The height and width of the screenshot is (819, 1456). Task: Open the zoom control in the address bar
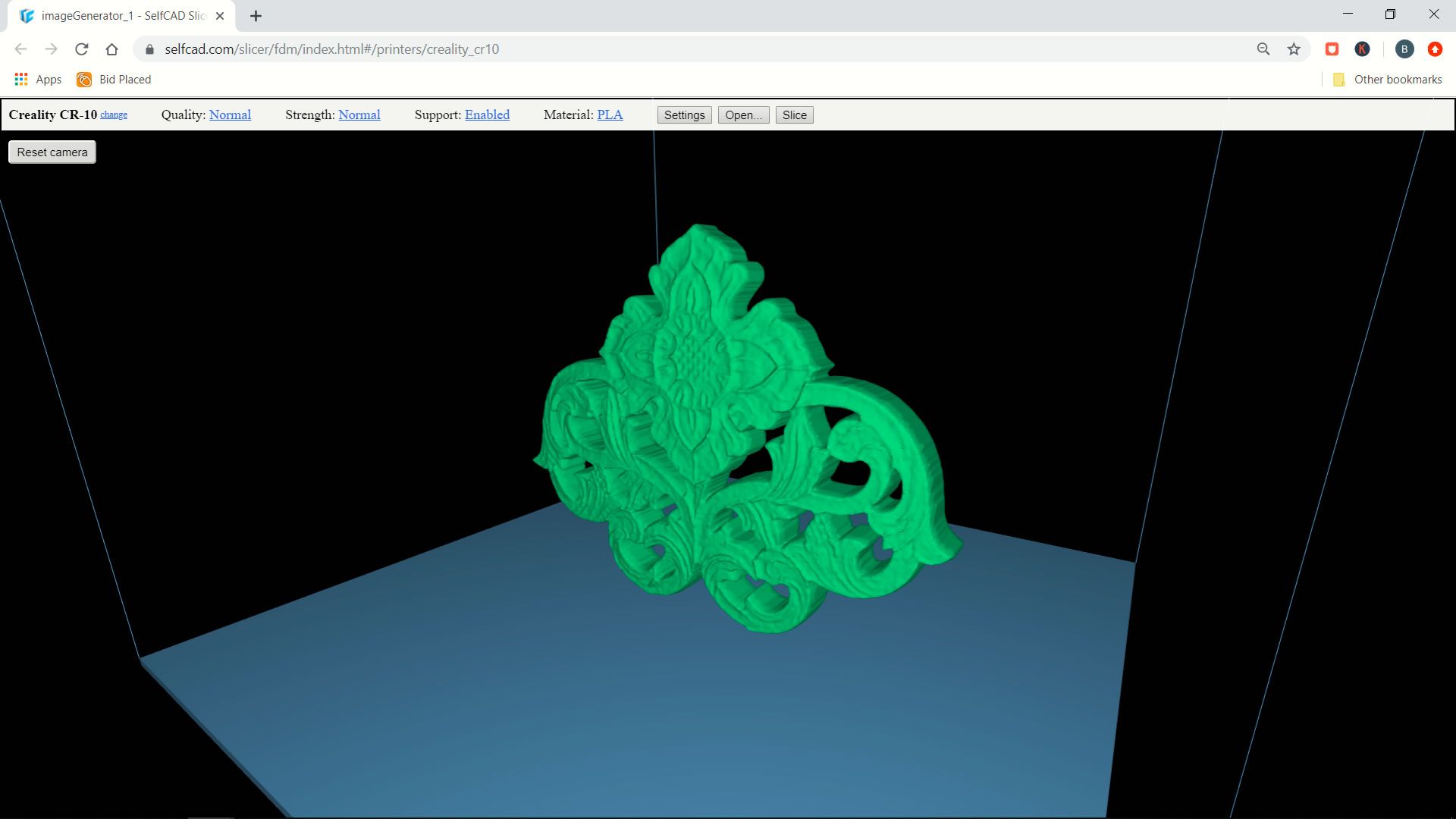[x=1262, y=49]
